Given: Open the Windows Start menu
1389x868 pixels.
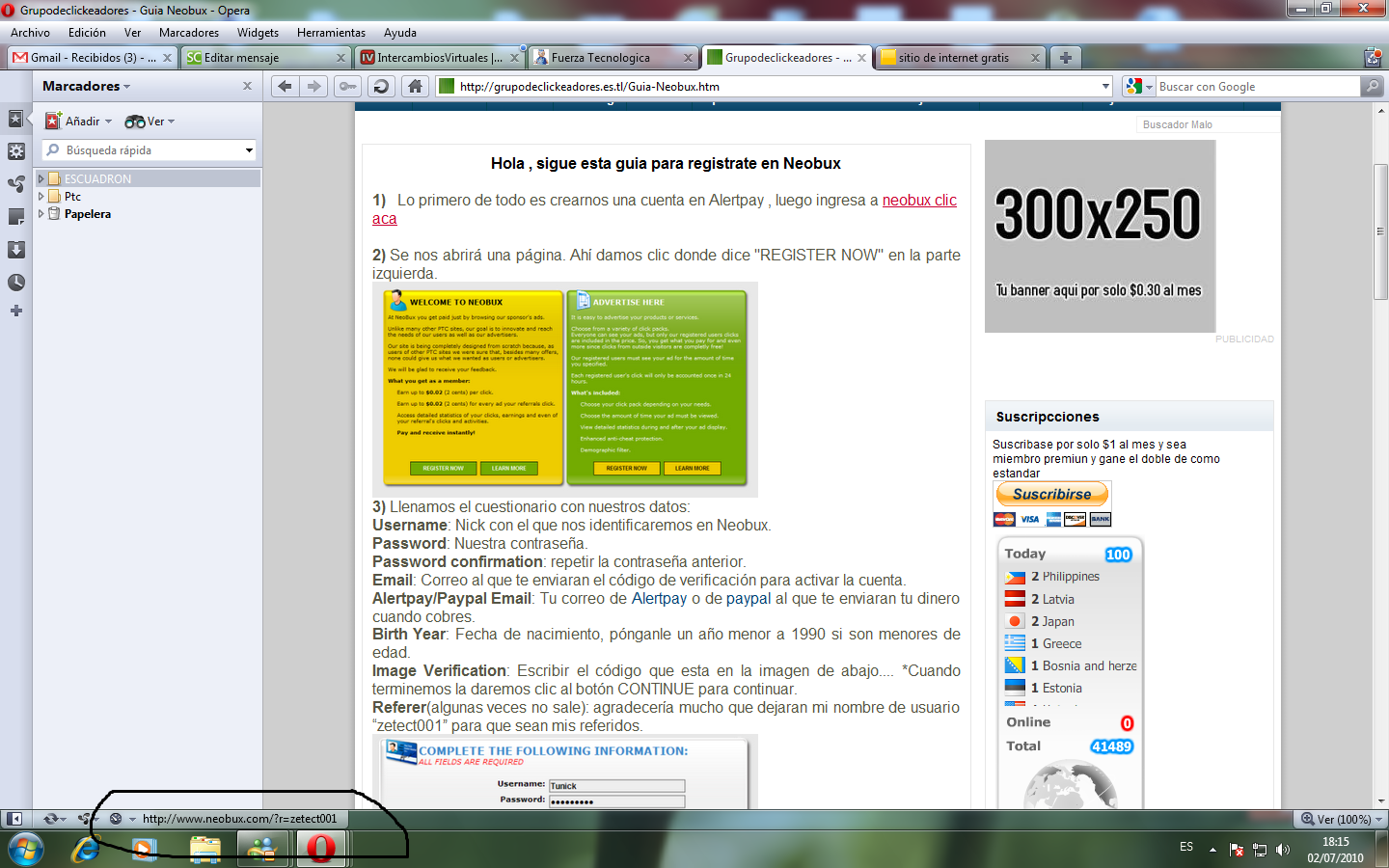Looking at the screenshot, I should (x=26, y=849).
